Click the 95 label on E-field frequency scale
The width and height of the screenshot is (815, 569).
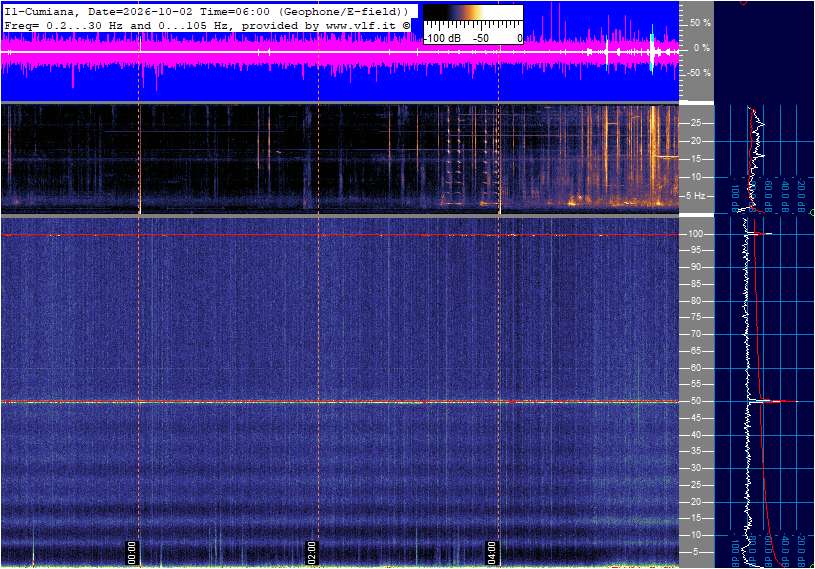pos(695,250)
